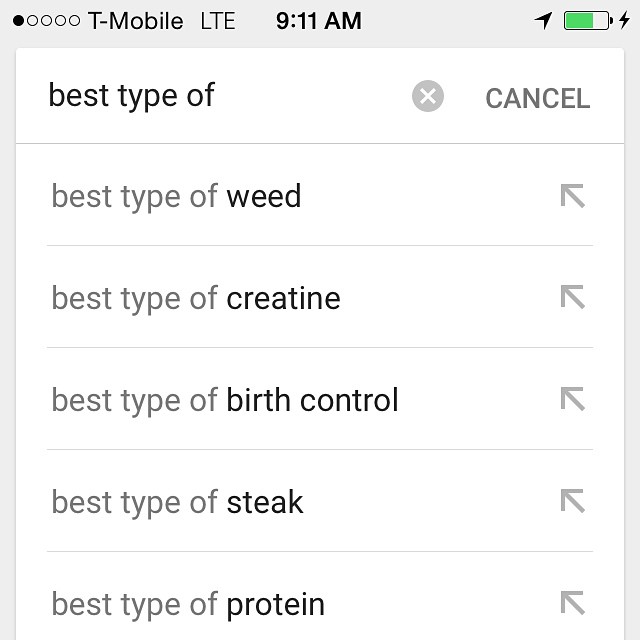
Task: Tap the LTE network indicator
Action: pos(218,21)
